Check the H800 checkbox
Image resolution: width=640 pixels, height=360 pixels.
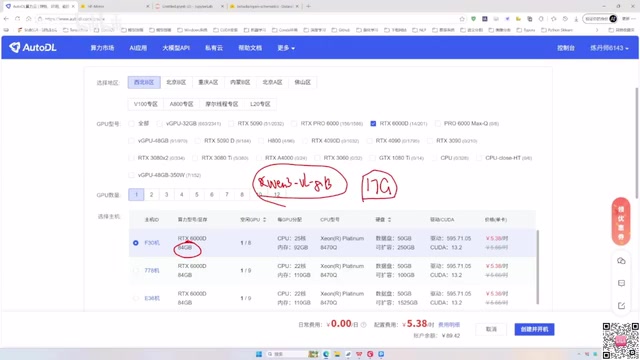pyautogui.click(x=261, y=141)
